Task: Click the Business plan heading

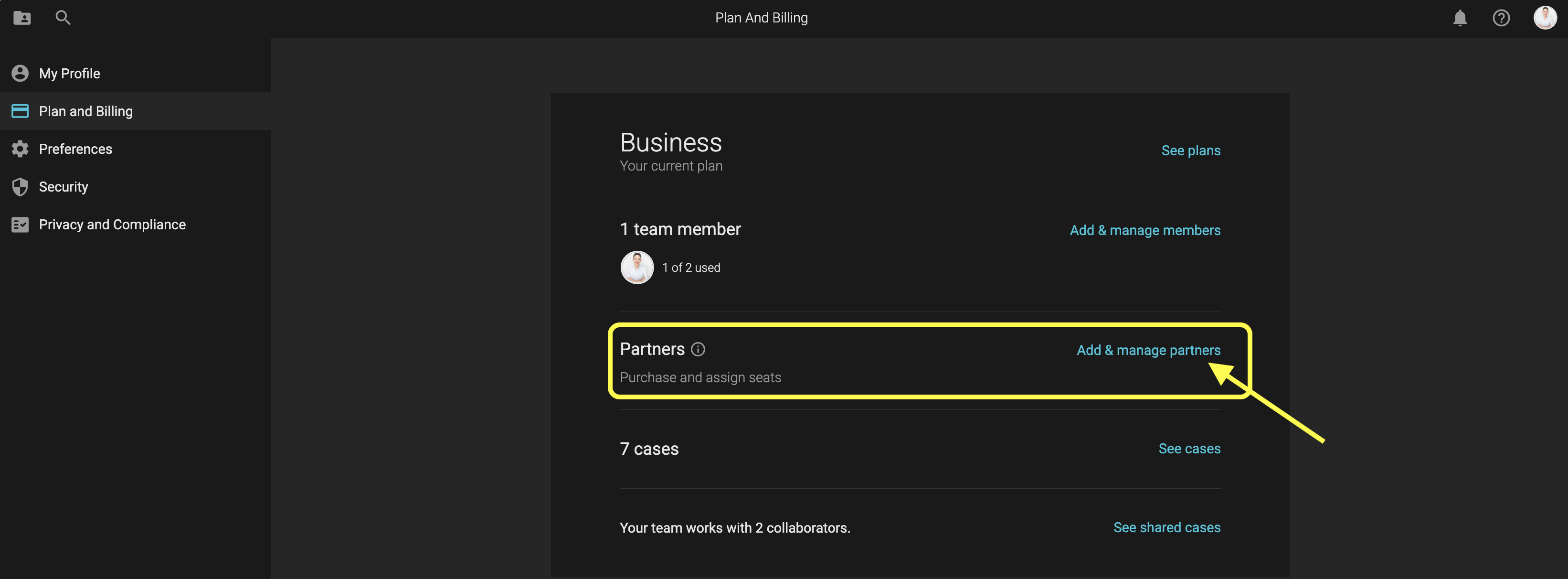Action: tap(671, 142)
